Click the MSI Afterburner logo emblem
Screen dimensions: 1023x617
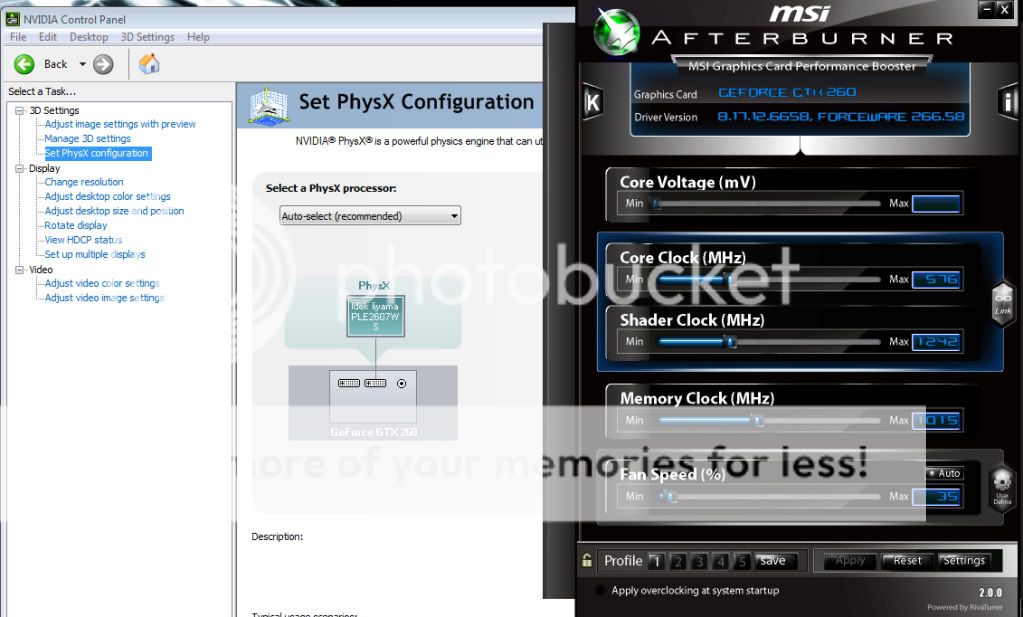tap(615, 31)
